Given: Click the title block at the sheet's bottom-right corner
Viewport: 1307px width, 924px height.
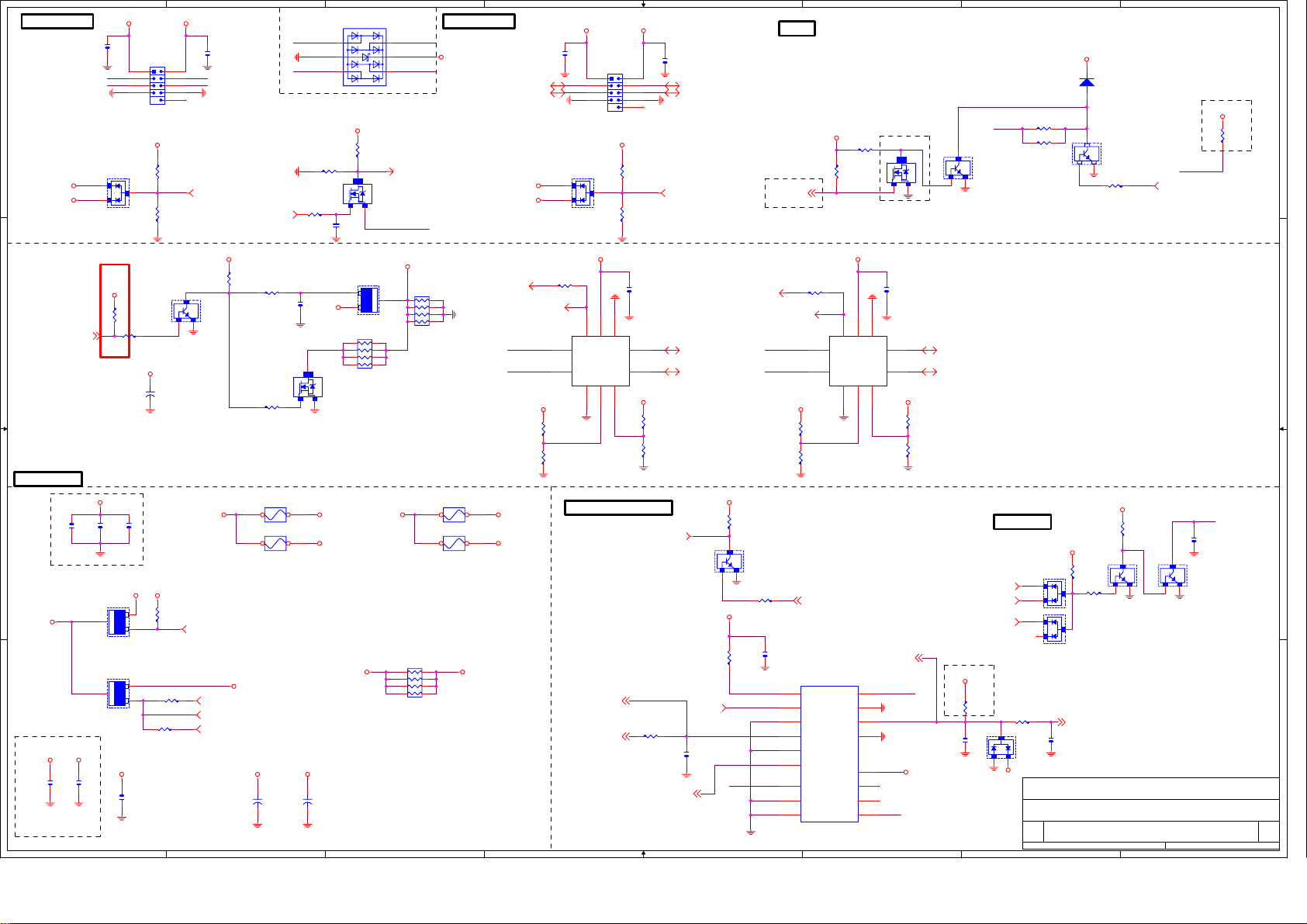Looking at the screenshot, I should point(1151,813).
